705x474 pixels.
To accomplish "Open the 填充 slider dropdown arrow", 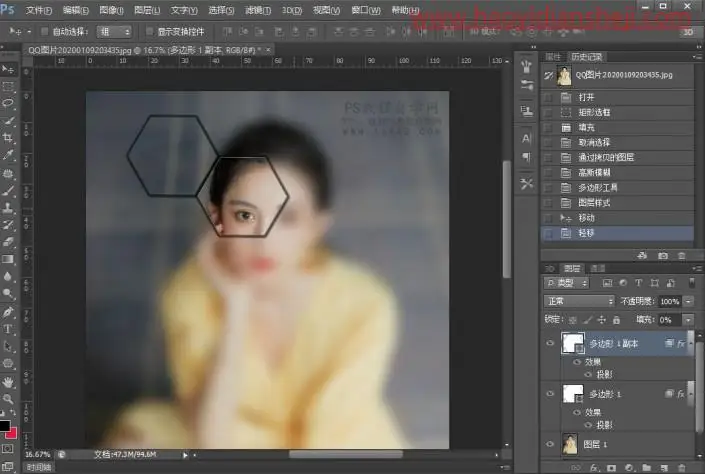I will tap(688, 320).
